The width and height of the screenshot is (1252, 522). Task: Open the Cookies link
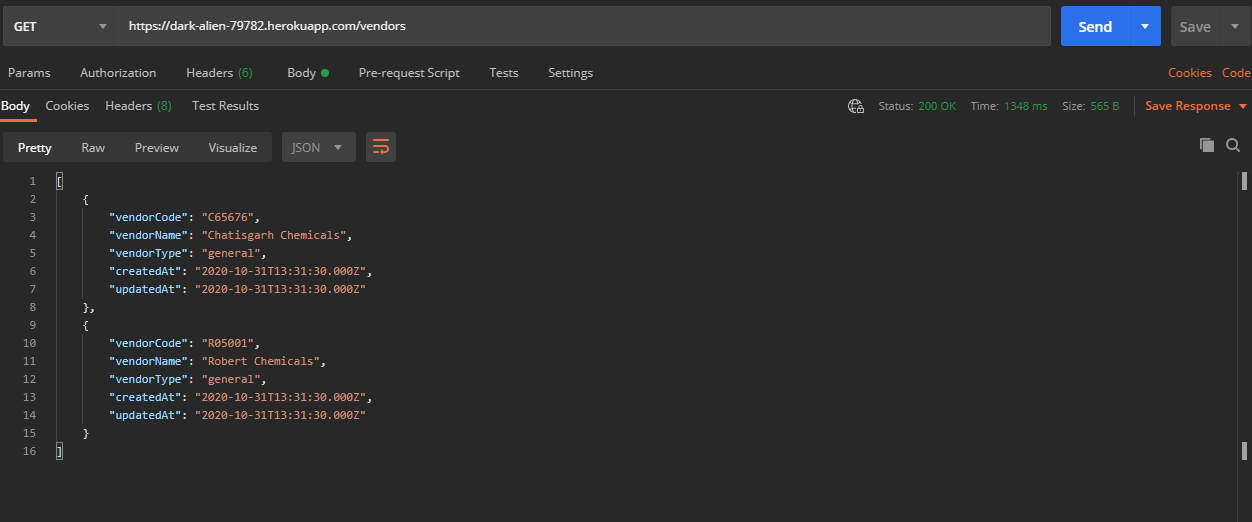point(1190,73)
